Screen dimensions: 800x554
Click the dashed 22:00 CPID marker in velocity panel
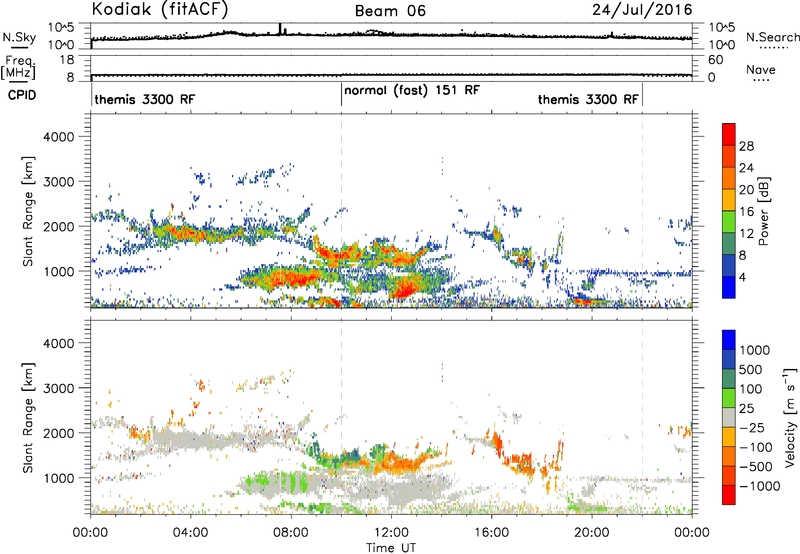(x=642, y=417)
